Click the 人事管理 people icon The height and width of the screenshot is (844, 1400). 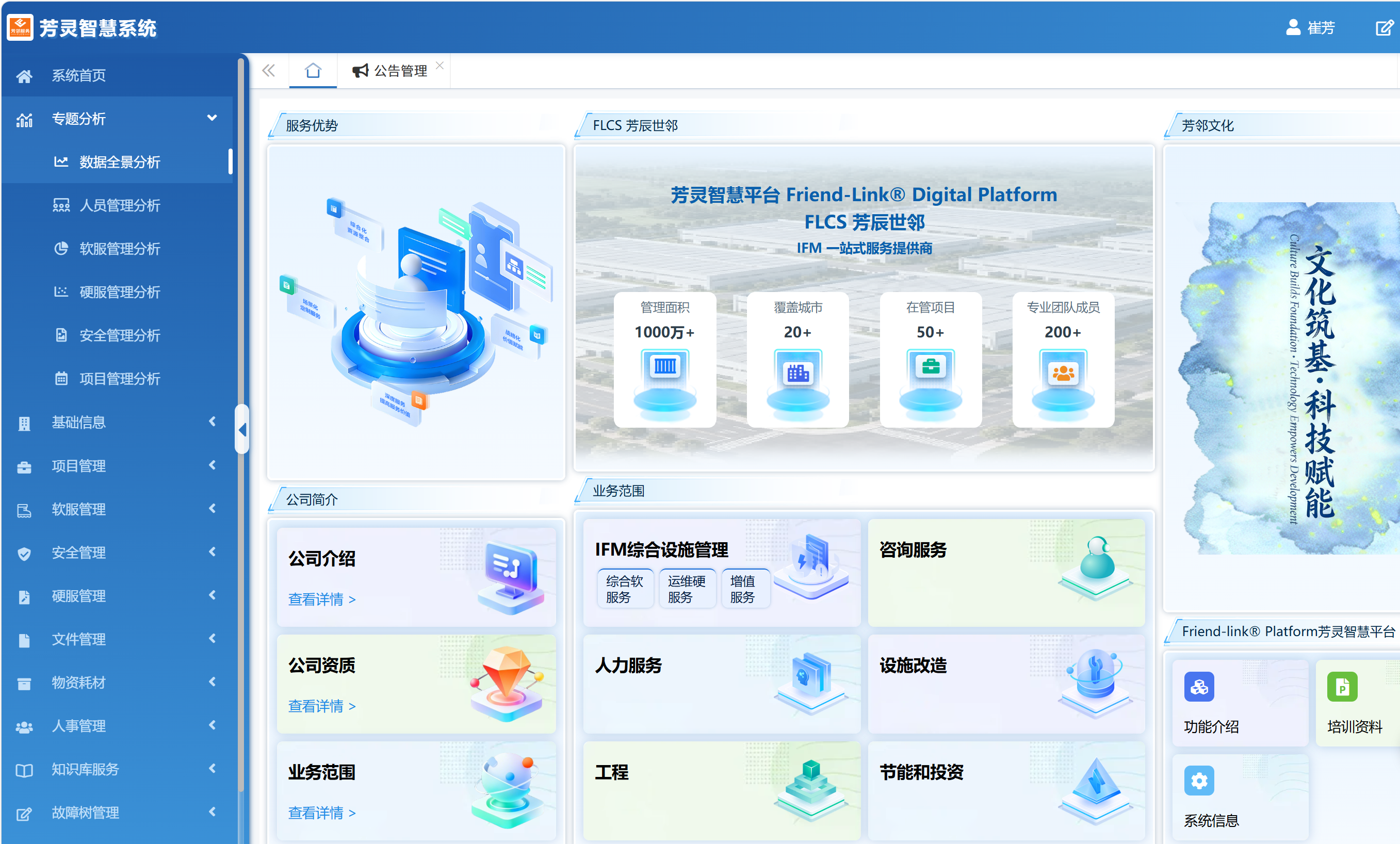click(x=24, y=727)
